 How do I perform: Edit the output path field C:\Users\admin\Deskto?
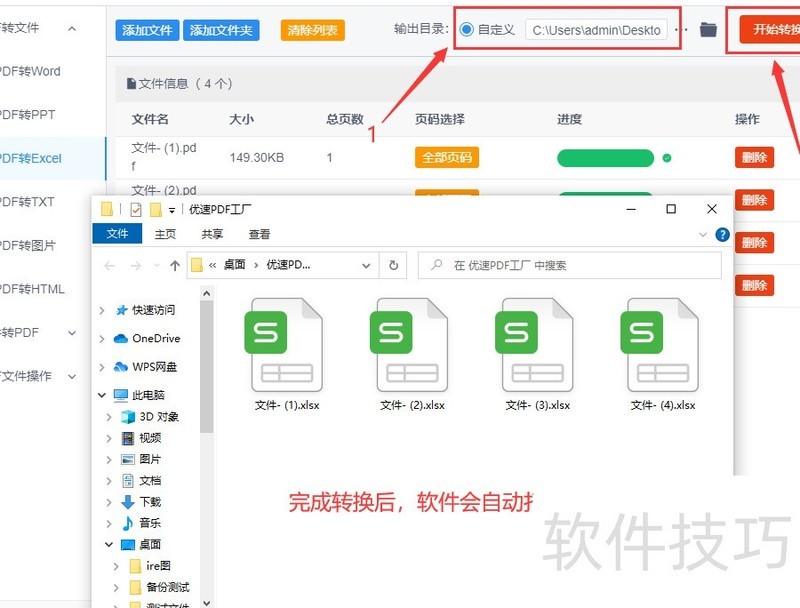[596, 30]
